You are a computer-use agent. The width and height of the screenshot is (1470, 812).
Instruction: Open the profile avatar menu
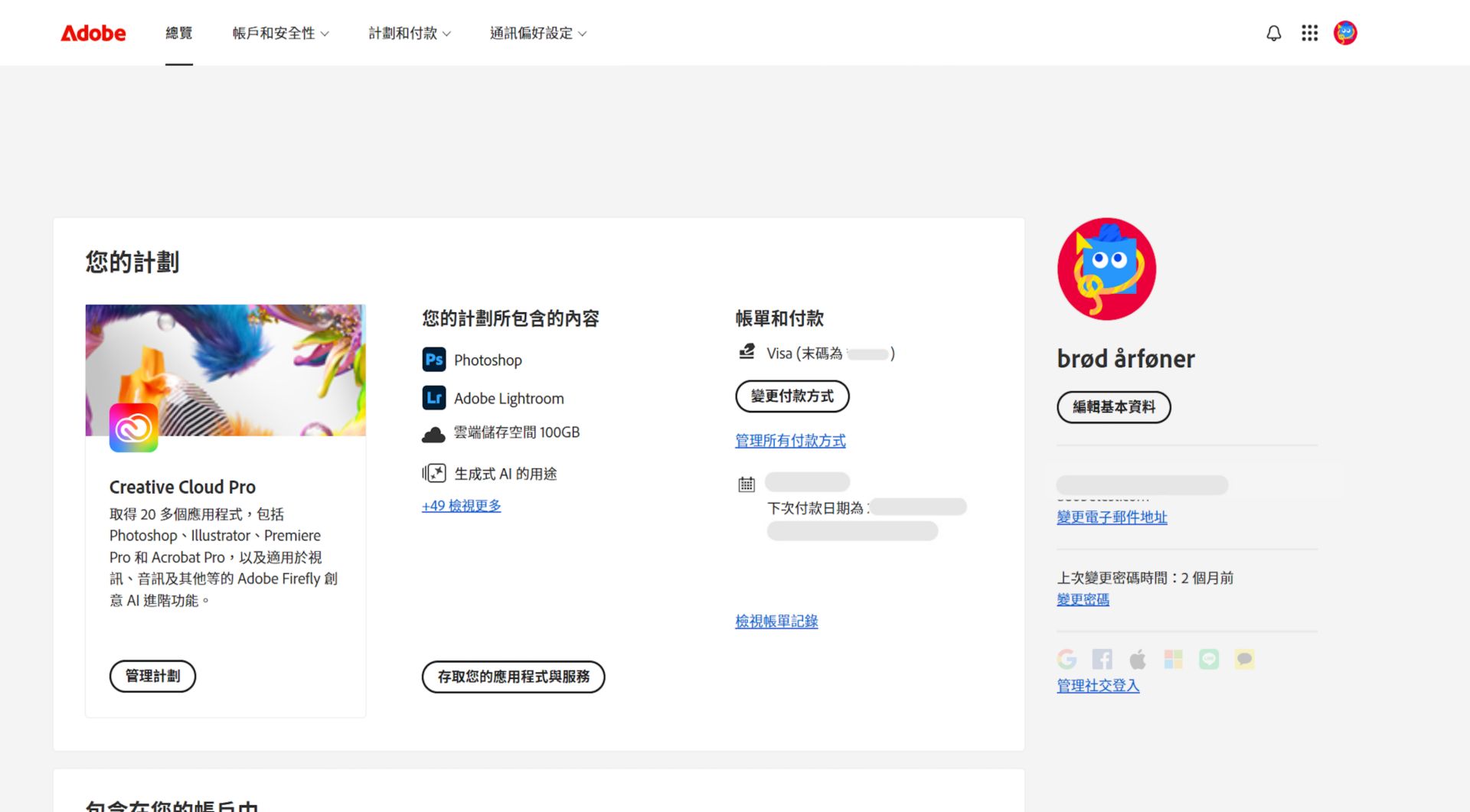1345,33
